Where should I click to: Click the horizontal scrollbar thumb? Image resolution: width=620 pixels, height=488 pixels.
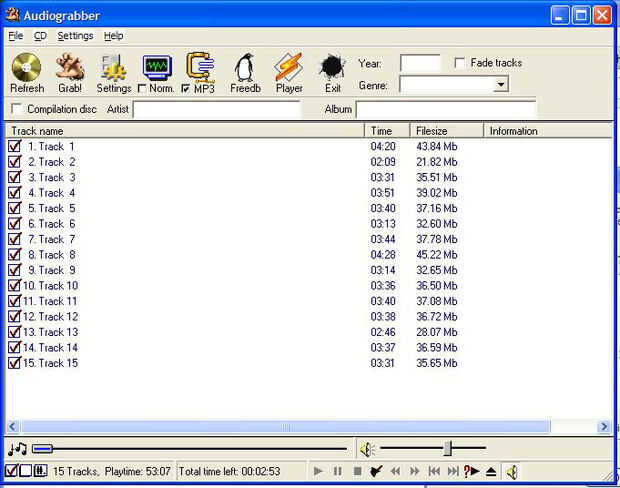coord(285,426)
